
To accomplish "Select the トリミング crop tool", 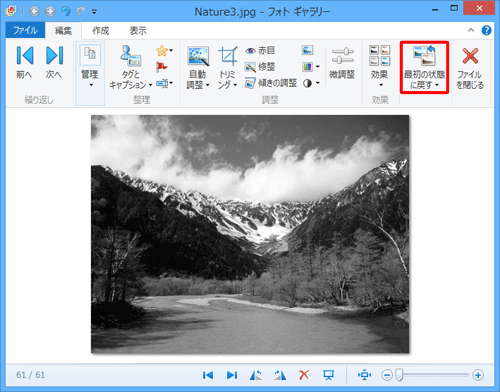I will (228, 67).
